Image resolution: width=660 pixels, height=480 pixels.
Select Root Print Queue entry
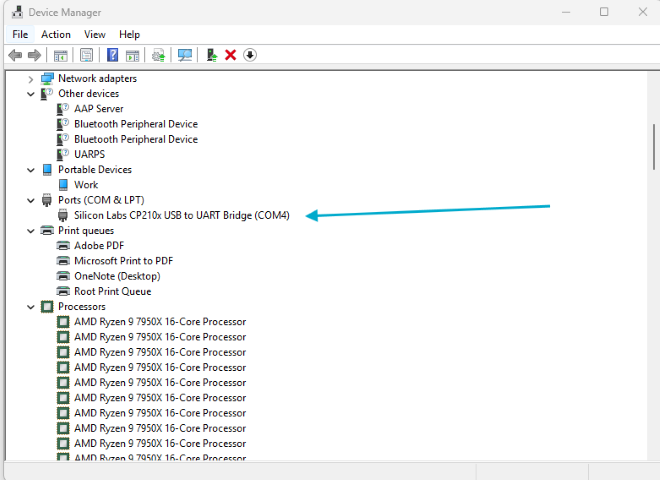(x=112, y=291)
